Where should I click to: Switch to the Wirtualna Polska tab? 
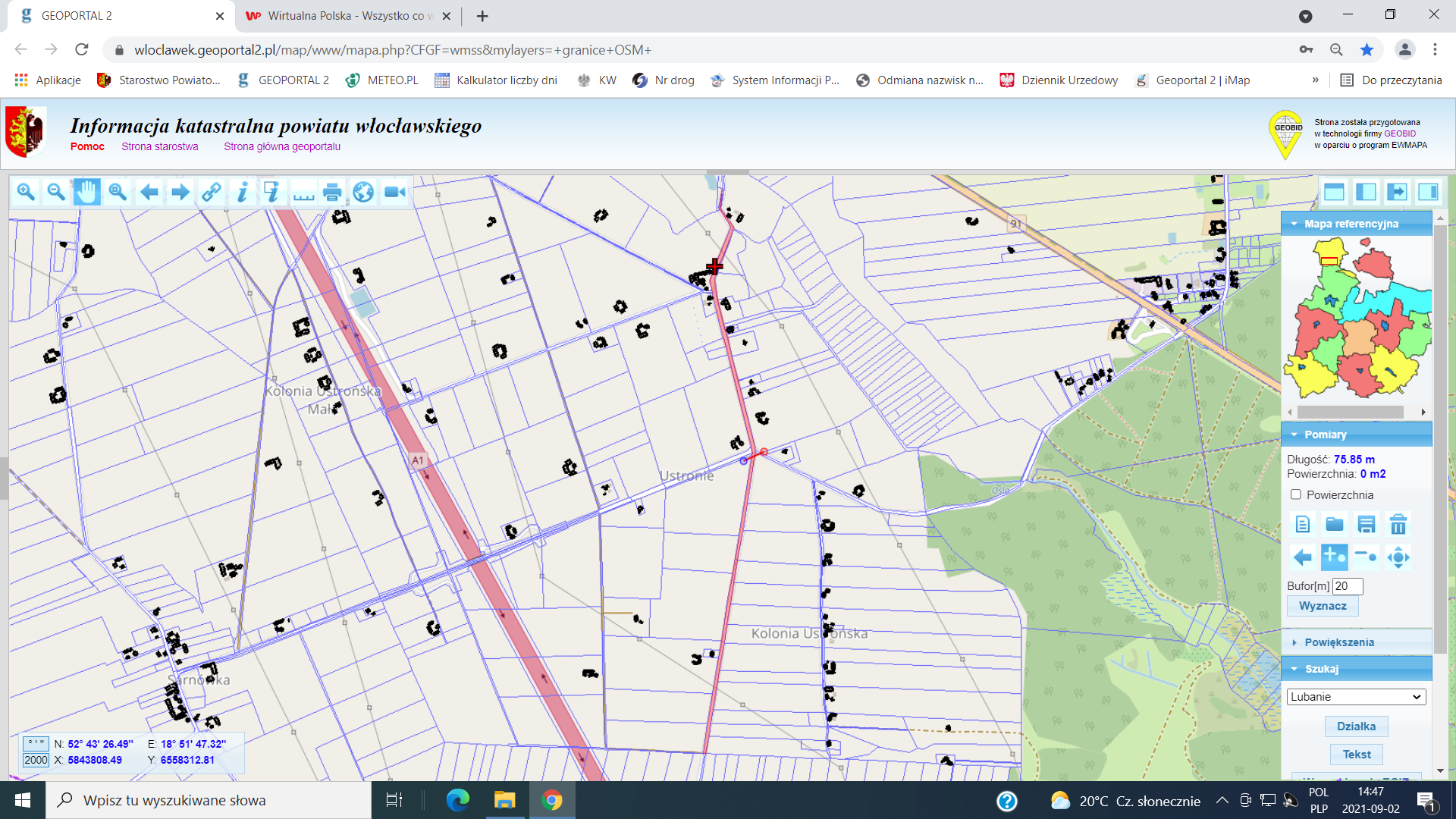(345, 16)
